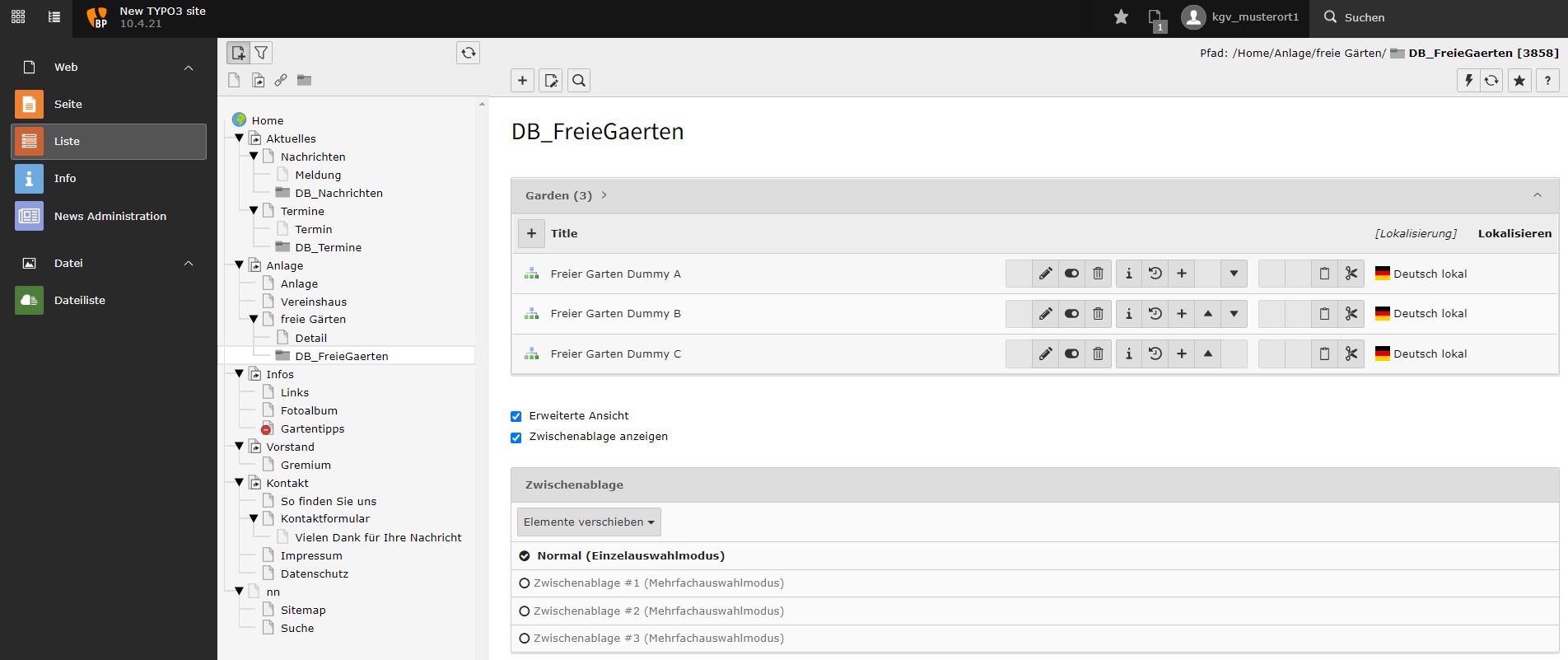Open Elemente verschieben dropdown
Viewport: 1568px width, 660px height.
pyautogui.click(x=589, y=522)
